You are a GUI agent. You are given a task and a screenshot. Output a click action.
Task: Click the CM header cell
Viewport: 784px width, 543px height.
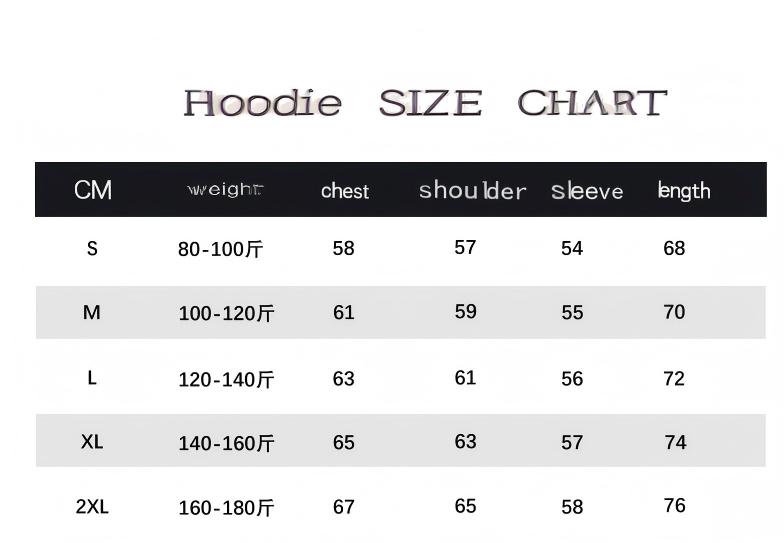pos(93,190)
